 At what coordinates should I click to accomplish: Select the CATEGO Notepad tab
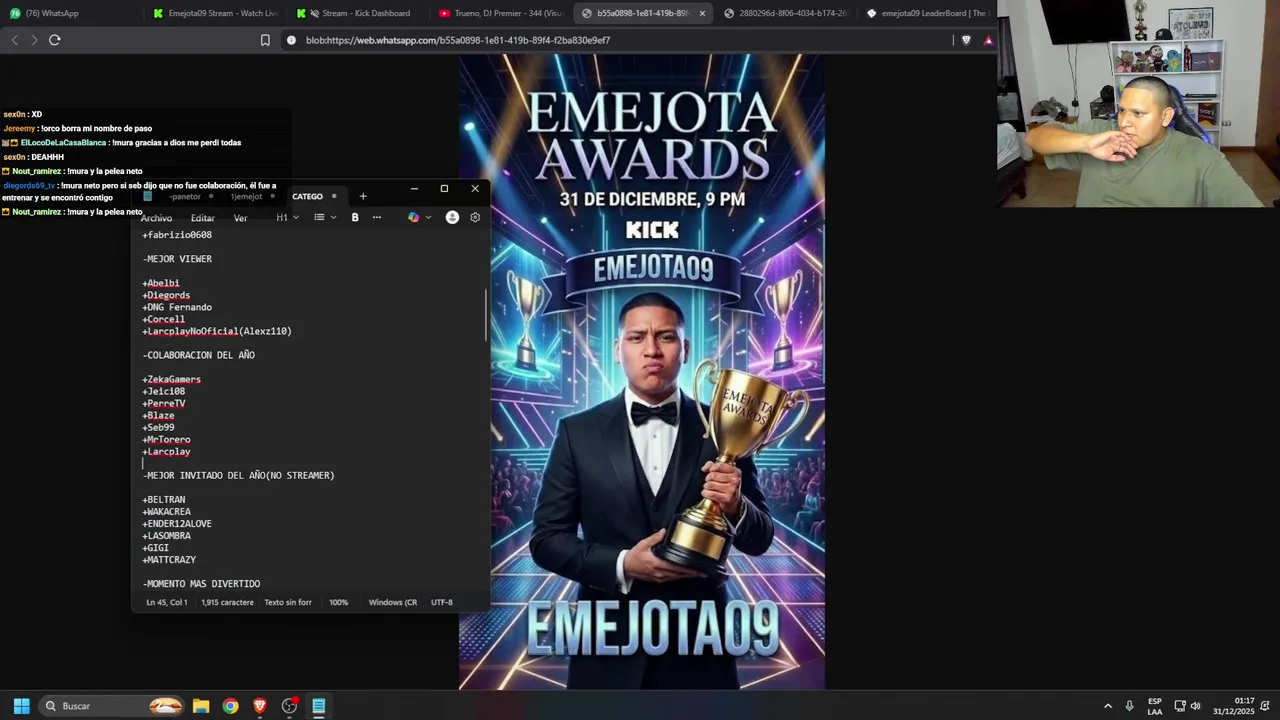coord(308,196)
